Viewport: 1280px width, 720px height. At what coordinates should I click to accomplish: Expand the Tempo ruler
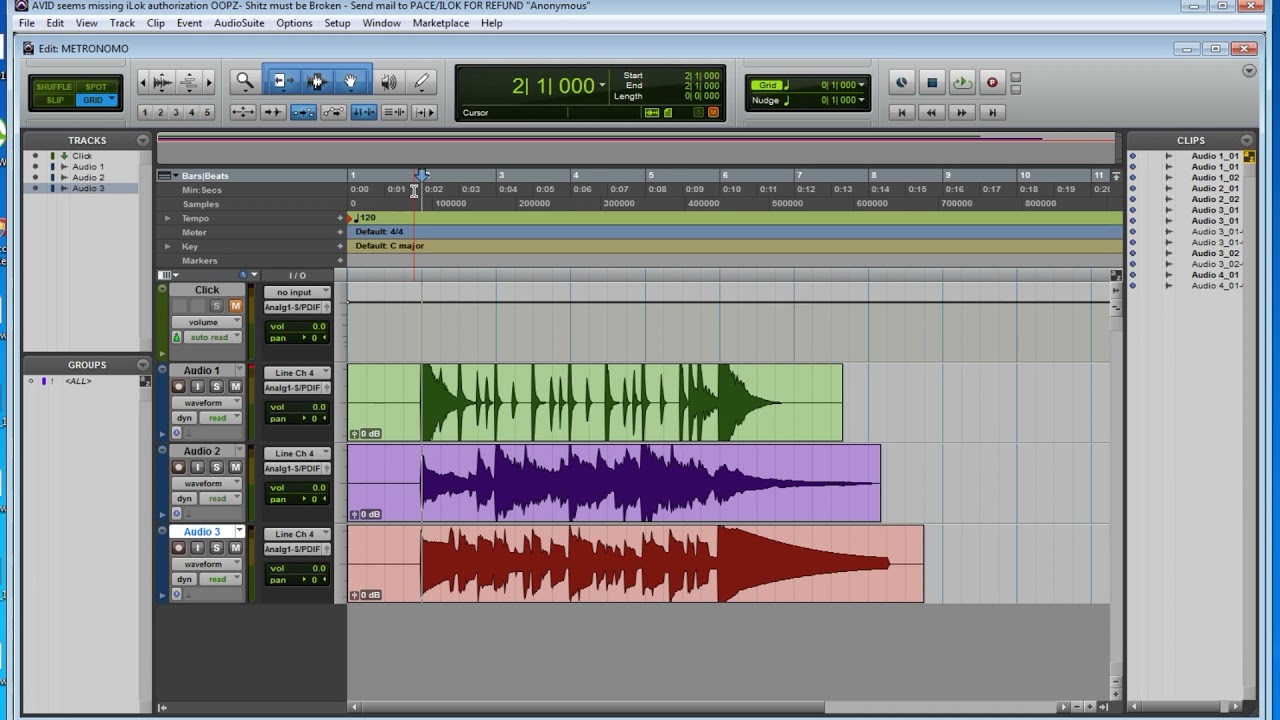[x=167, y=218]
